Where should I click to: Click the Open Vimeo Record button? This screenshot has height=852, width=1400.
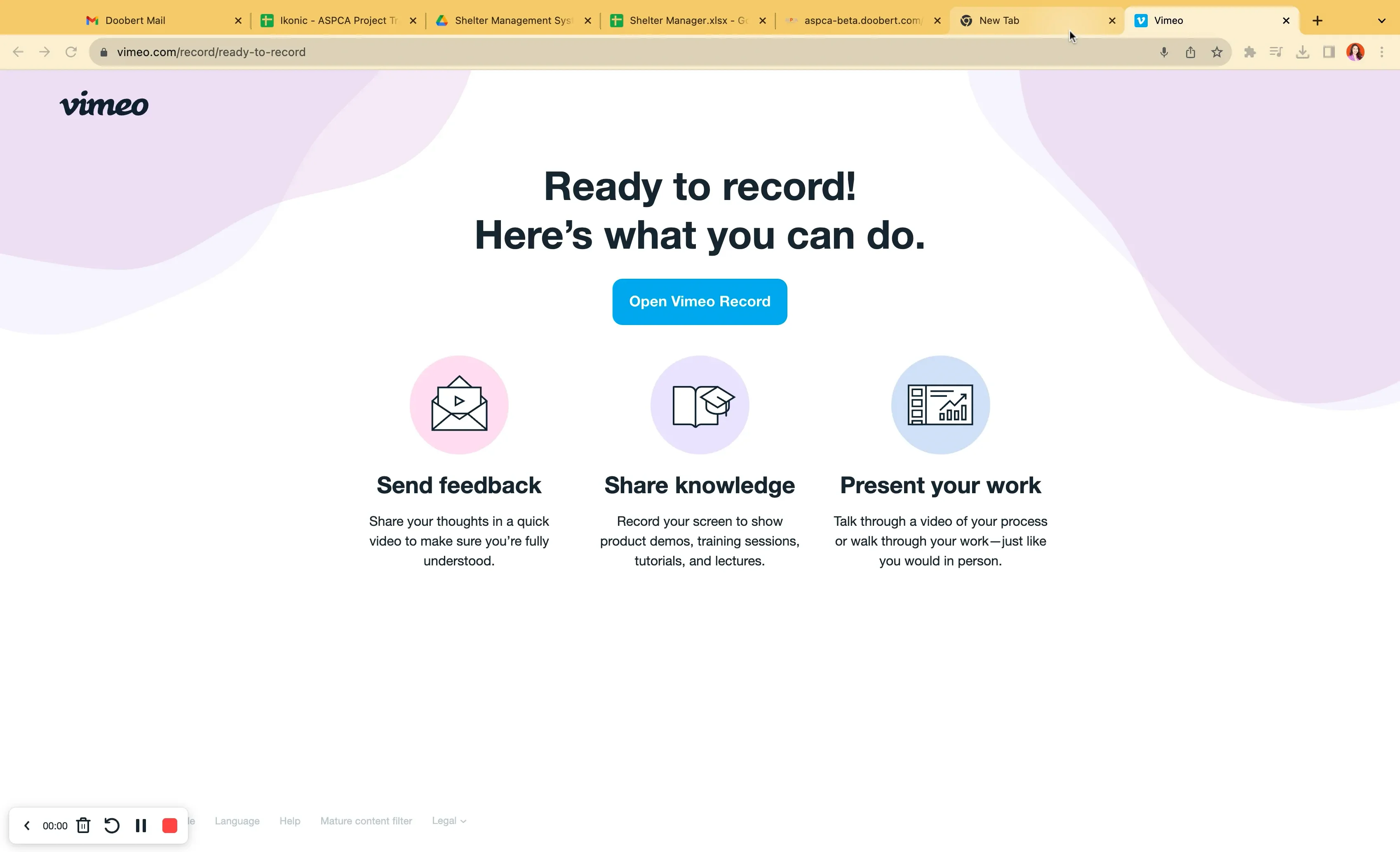point(700,301)
